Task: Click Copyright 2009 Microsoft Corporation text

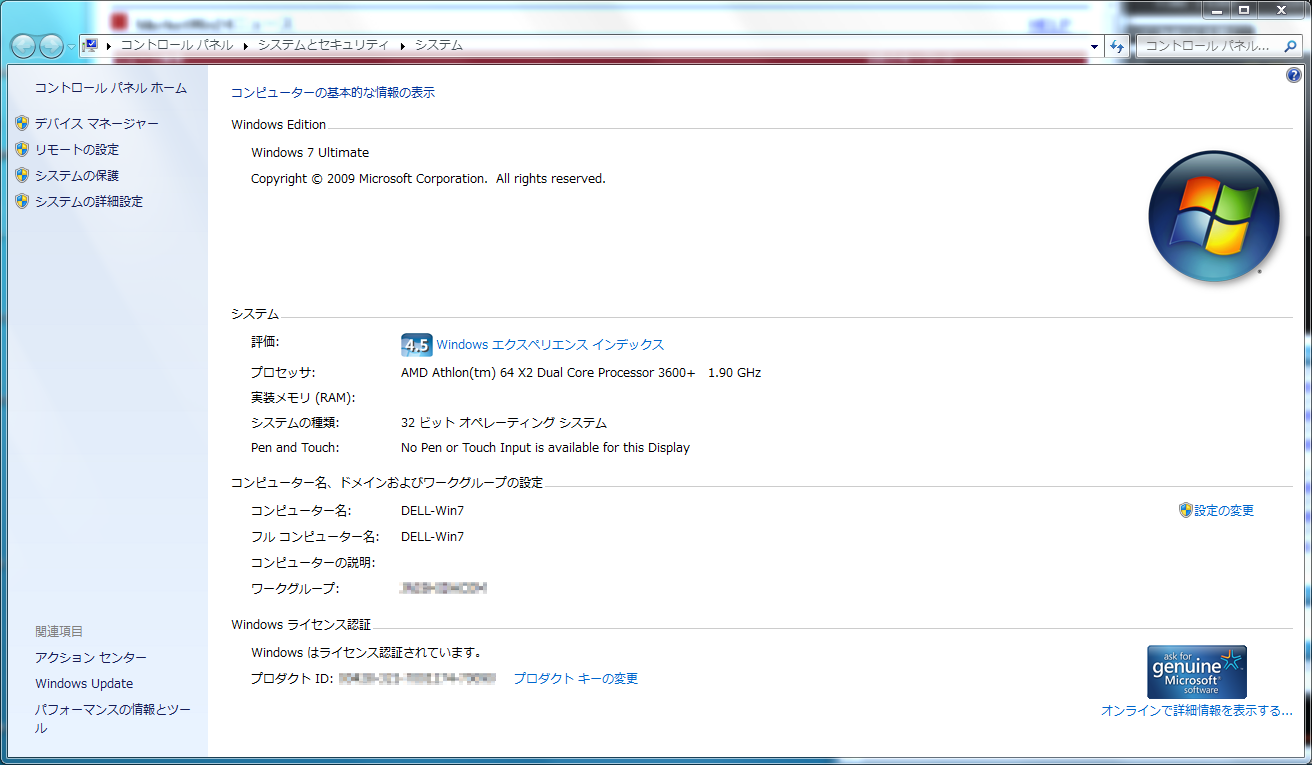Action: click(428, 178)
